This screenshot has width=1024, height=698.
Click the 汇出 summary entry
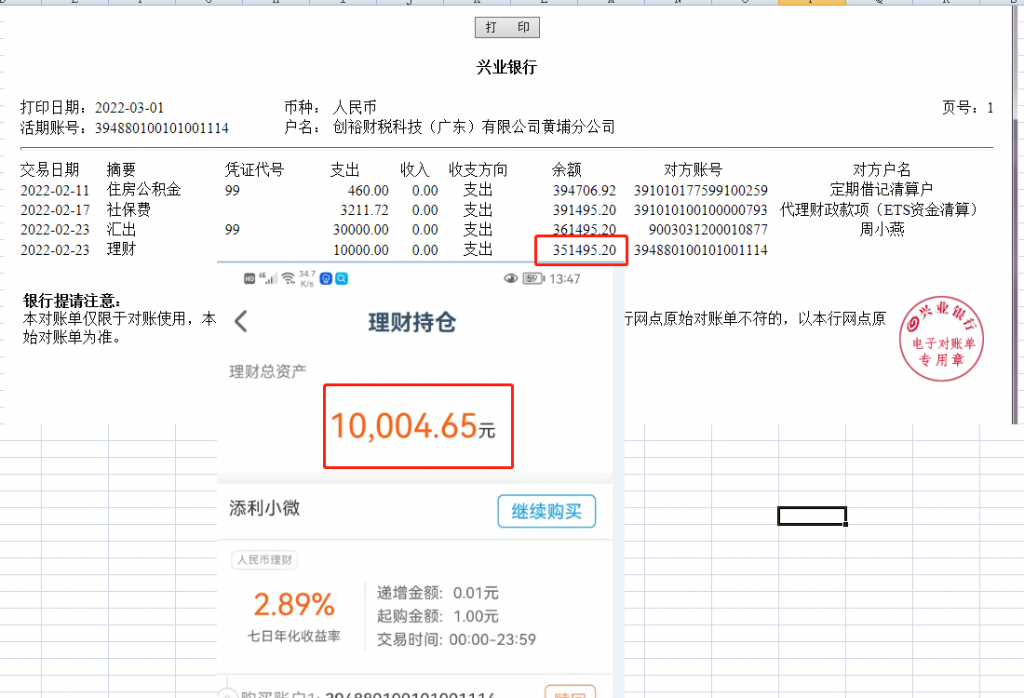(121, 229)
